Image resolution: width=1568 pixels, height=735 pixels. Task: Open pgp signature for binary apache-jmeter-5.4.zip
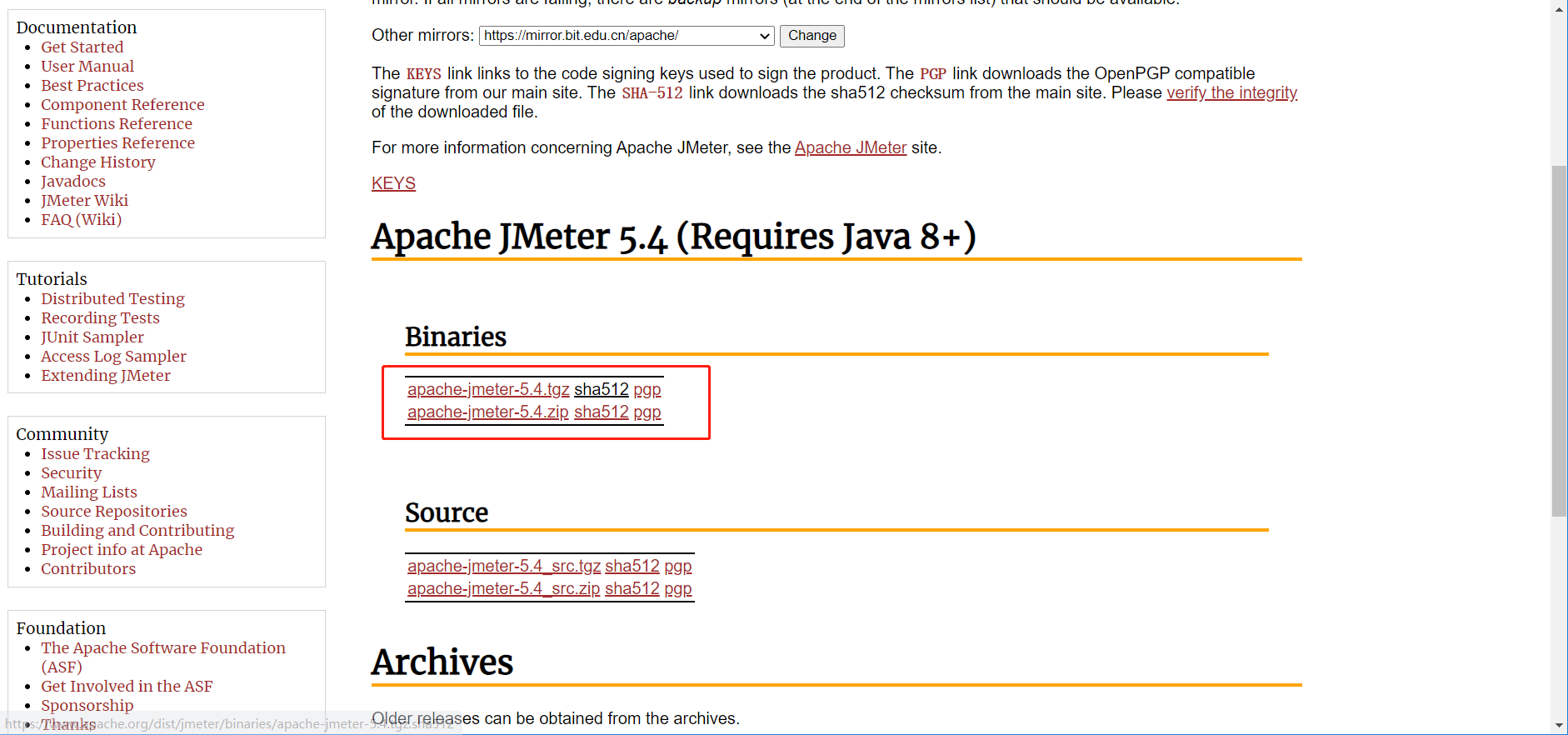point(647,412)
